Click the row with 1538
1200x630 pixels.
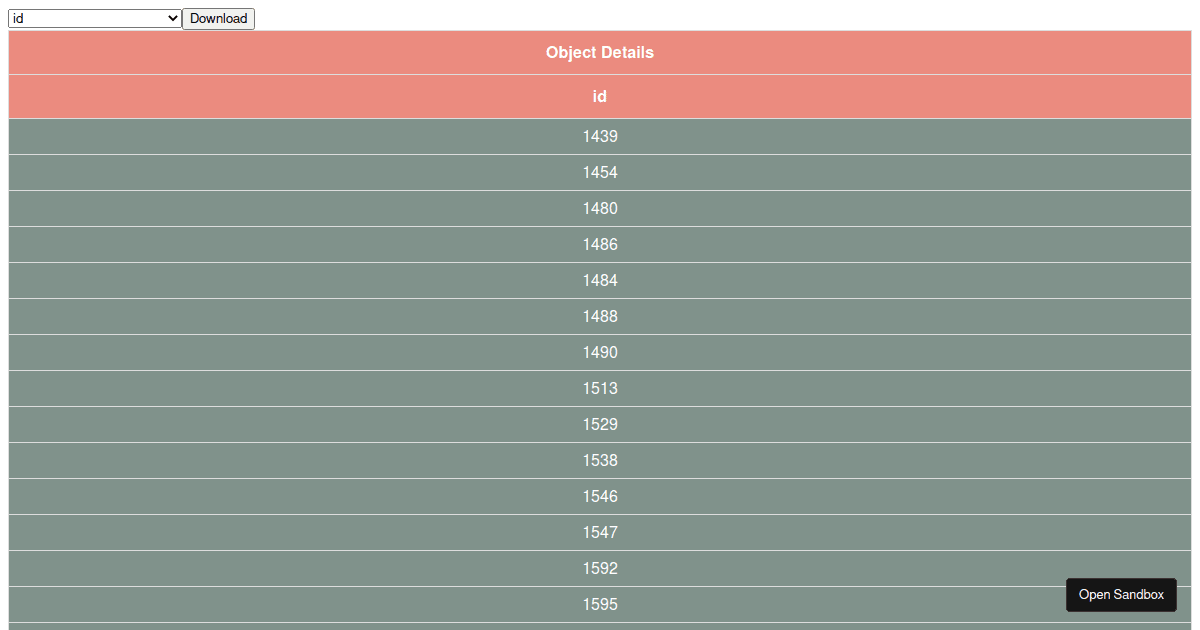tap(600, 460)
